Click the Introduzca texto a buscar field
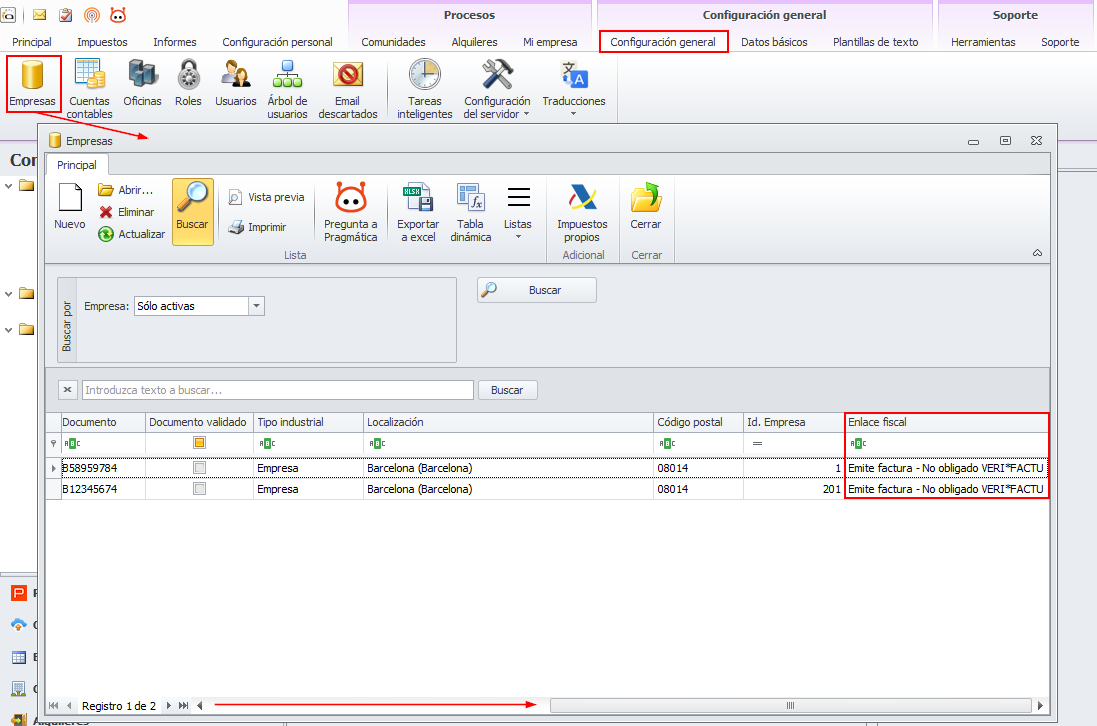Screen dimensions: 1097x726 278,390
